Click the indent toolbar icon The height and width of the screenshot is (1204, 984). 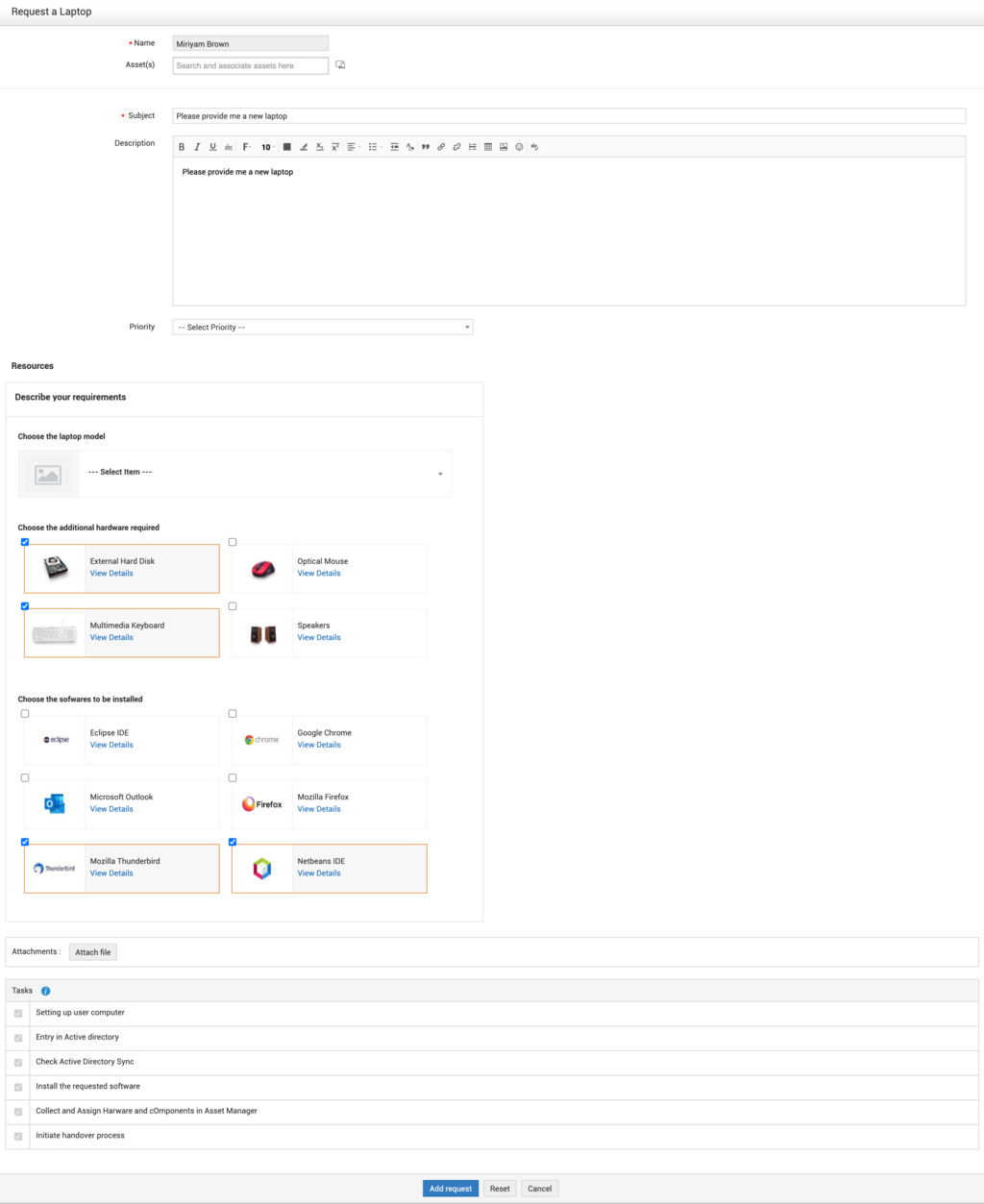(394, 147)
